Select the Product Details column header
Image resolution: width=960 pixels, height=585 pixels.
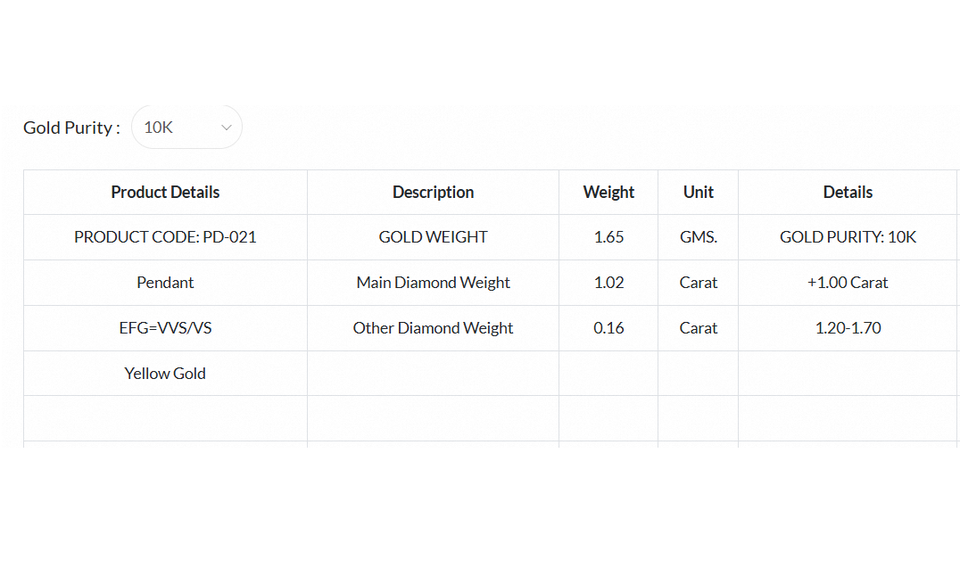[x=165, y=192]
